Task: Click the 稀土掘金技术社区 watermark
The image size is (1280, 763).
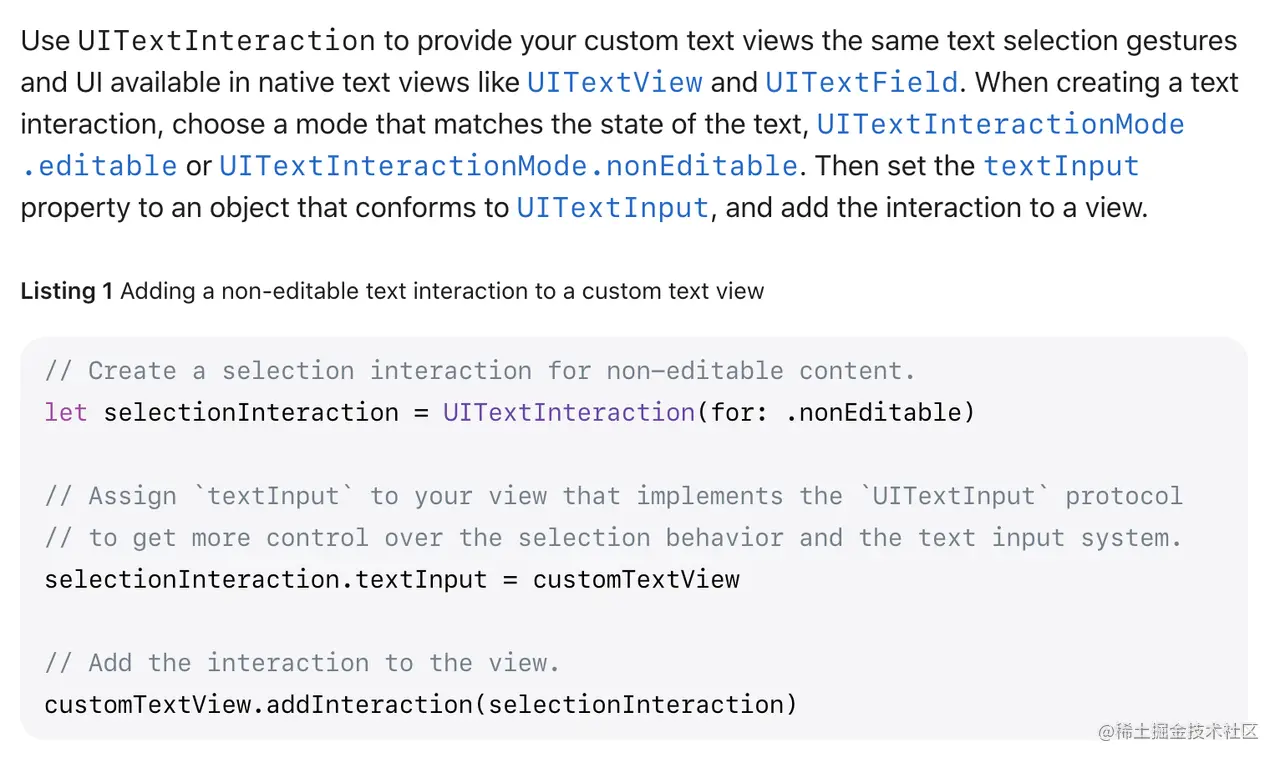Action: pyautogui.click(x=1178, y=731)
